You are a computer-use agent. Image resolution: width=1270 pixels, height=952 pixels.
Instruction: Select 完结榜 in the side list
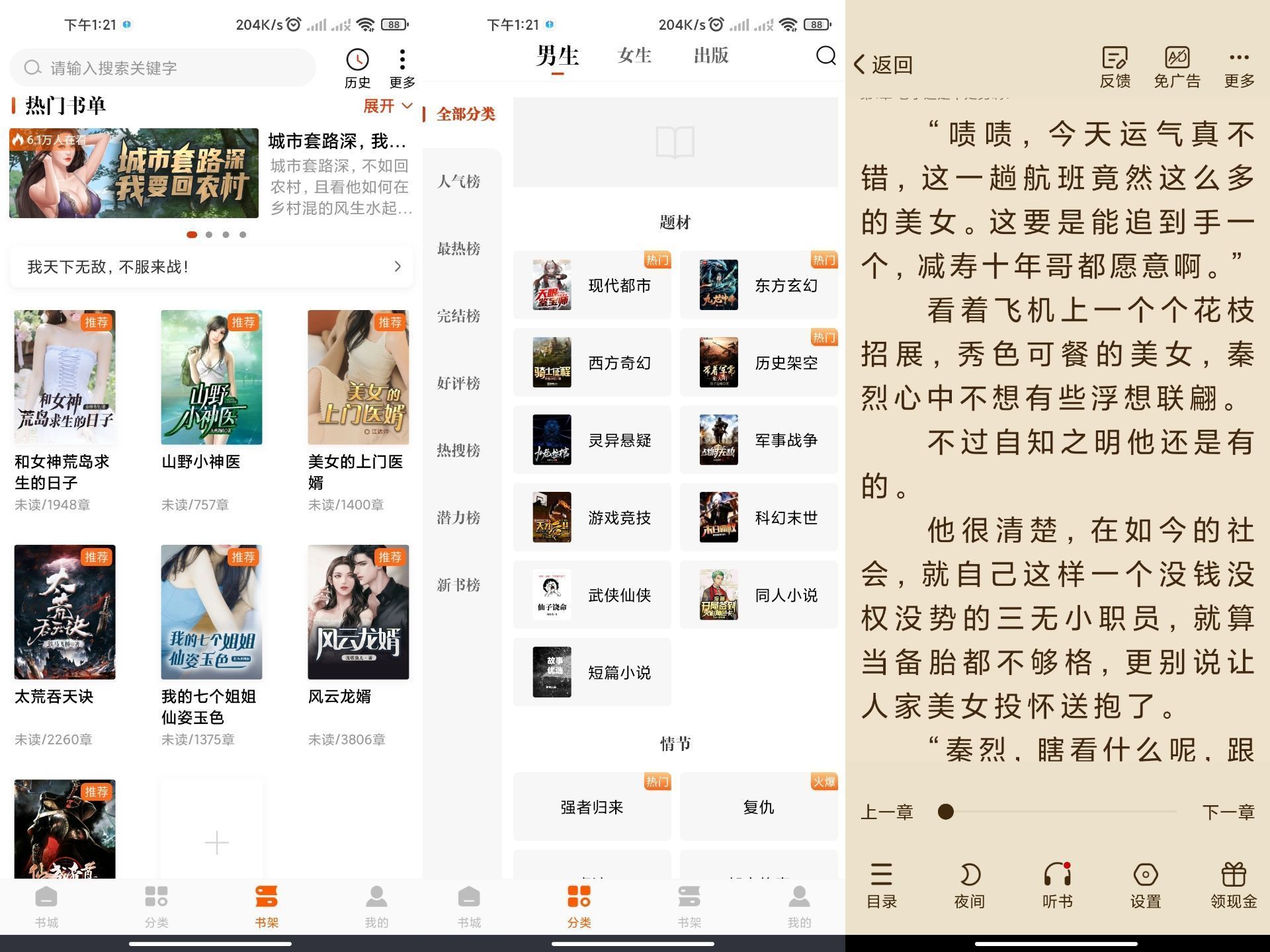pos(458,316)
